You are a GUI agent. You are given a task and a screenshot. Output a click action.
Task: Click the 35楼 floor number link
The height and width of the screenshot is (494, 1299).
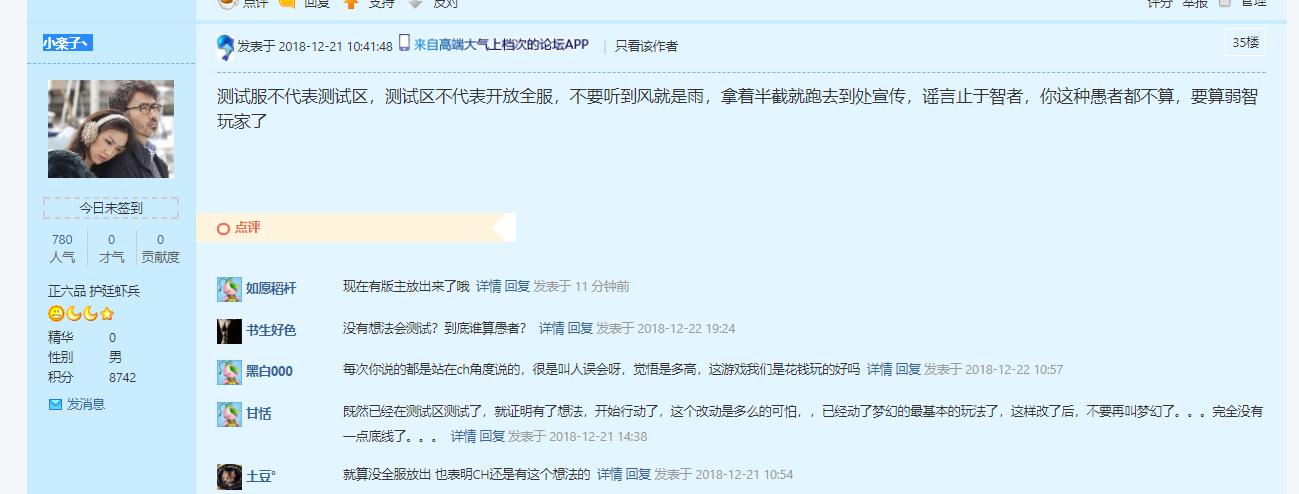[x=1246, y=42]
